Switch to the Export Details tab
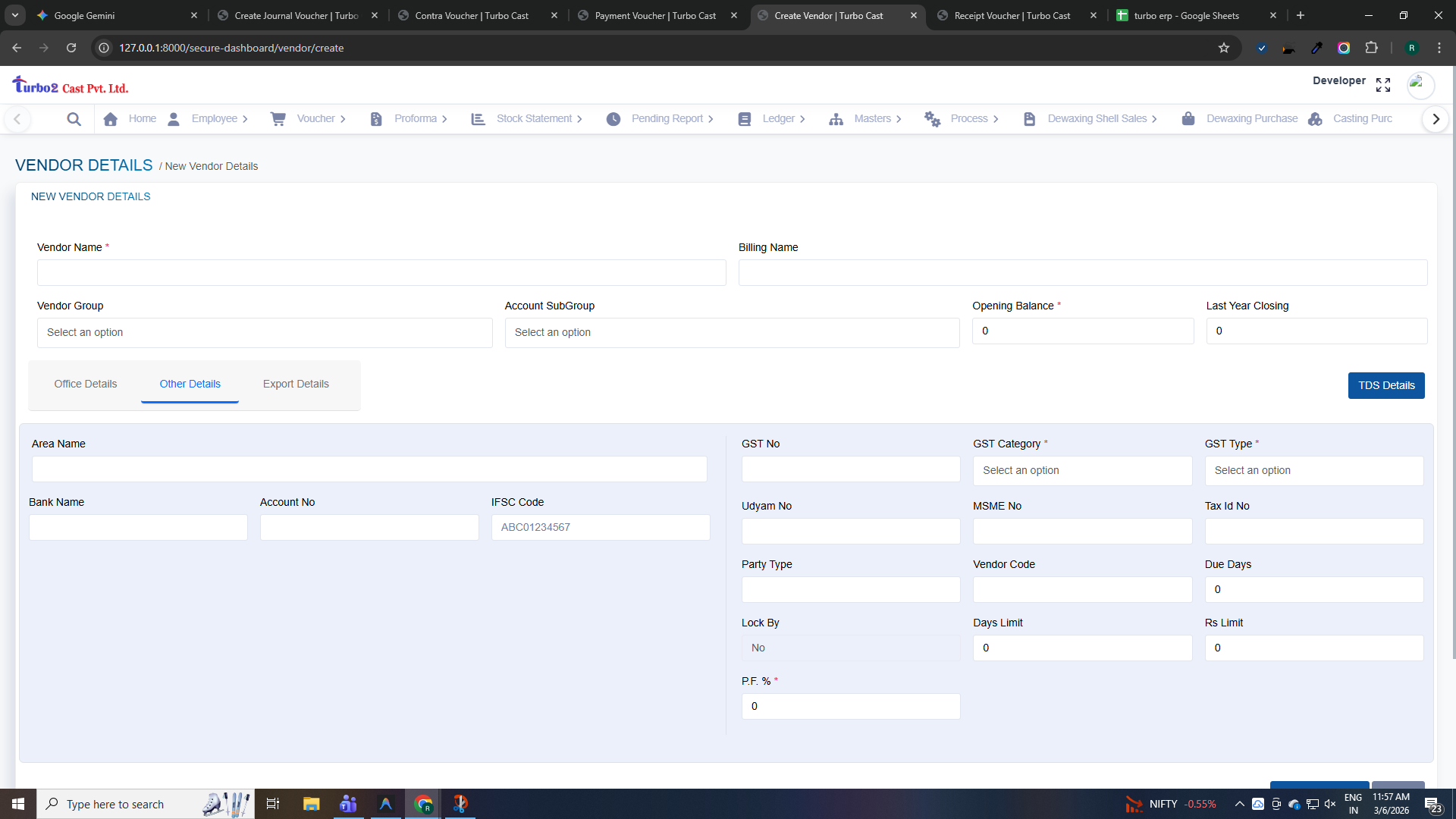The image size is (1456, 819). (x=296, y=384)
